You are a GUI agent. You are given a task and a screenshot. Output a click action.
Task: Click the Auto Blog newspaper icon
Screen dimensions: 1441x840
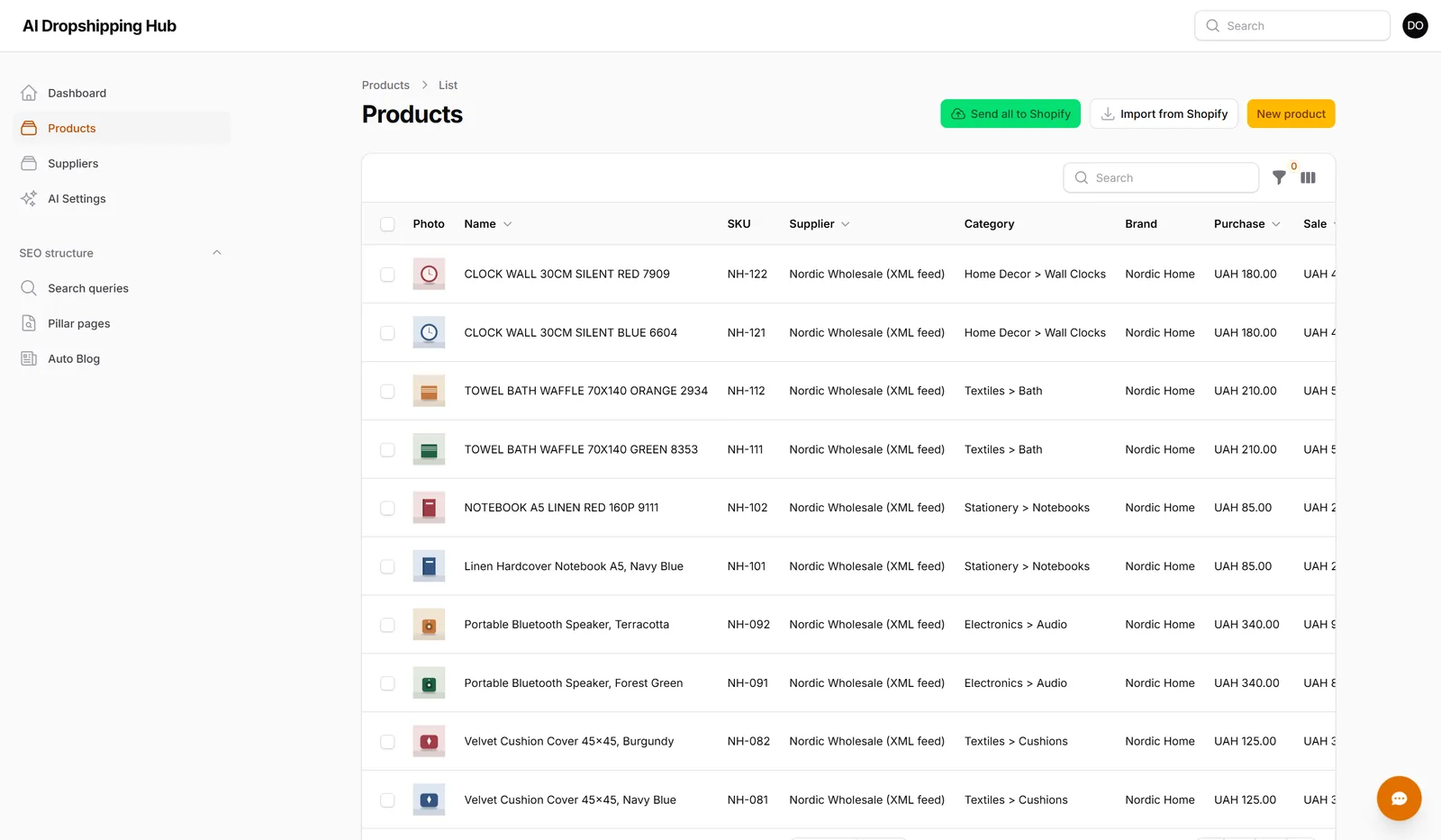click(29, 358)
